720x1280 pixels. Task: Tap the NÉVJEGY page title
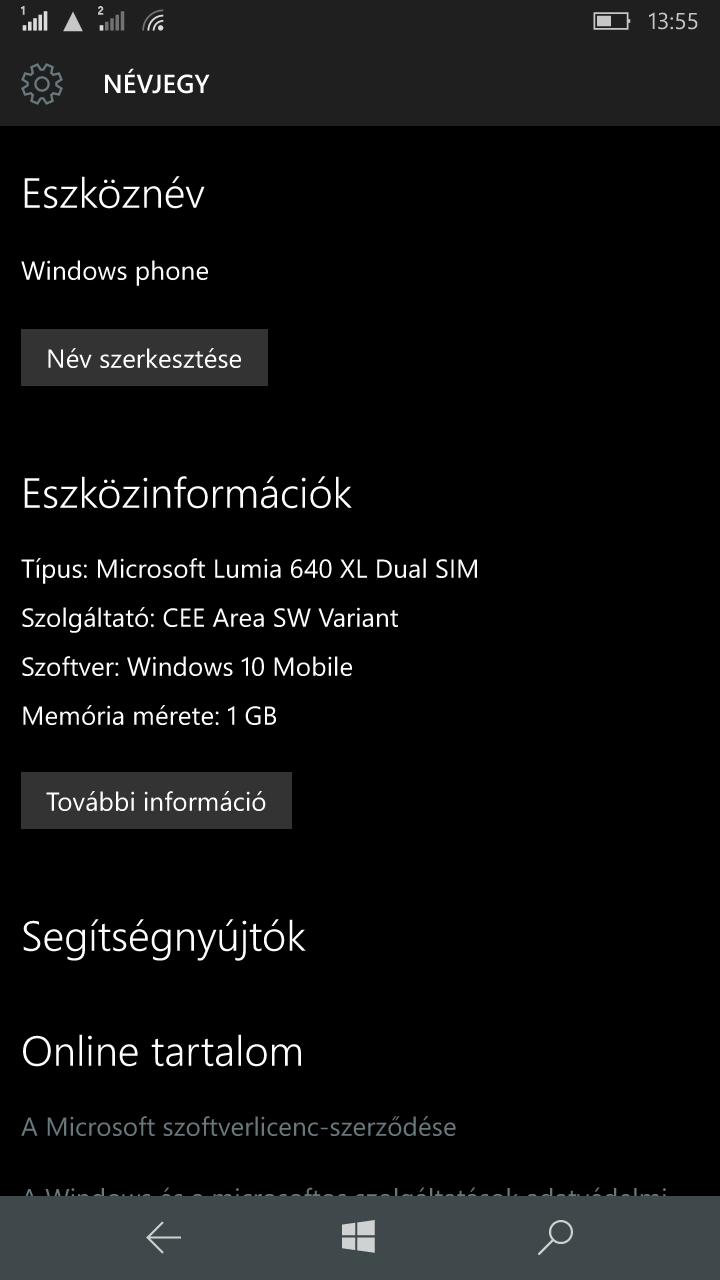[x=156, y=84]
